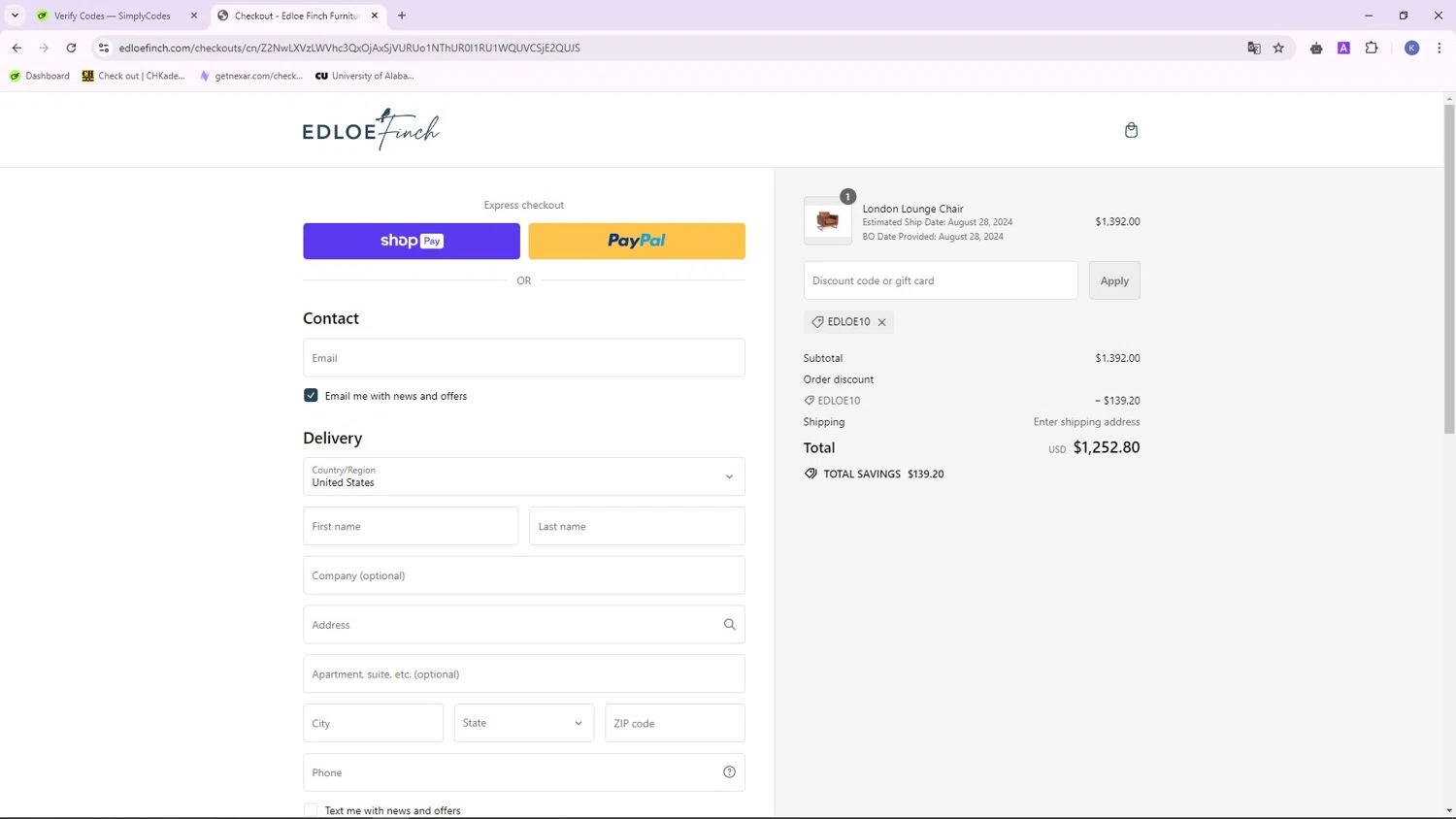Open the translate page icon

[1254, 48]
